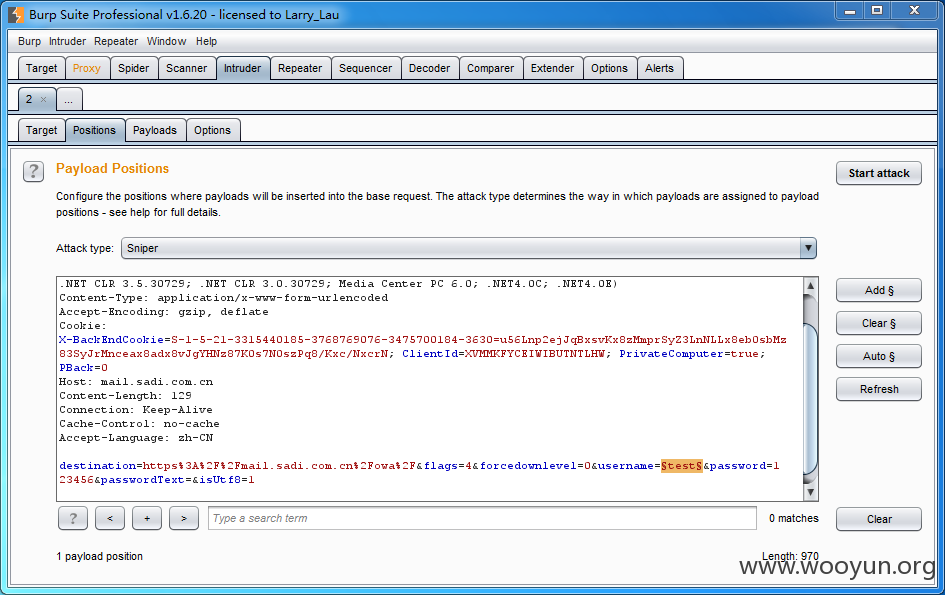
Task: Click the Refresh button
Action: click(879, 389)
